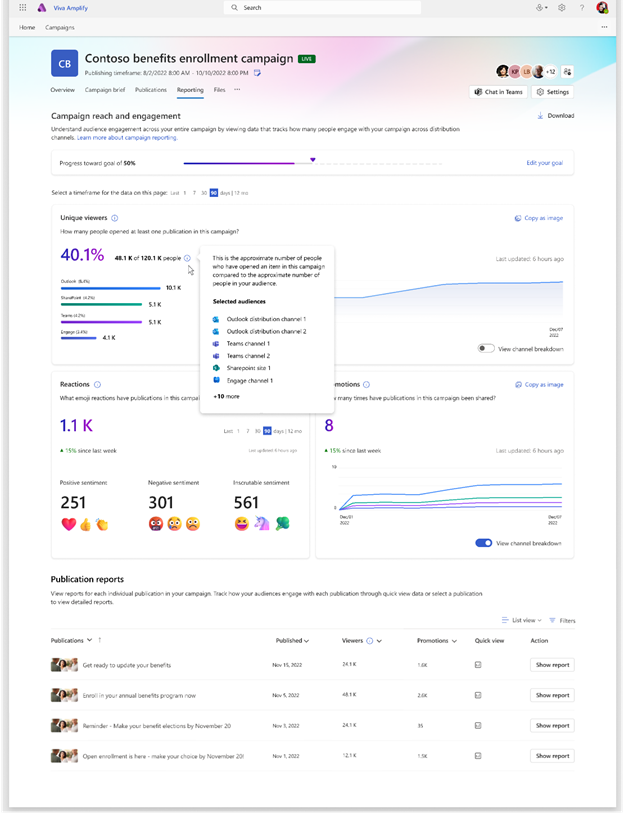Open quick view for Open enrollment is here

[478, 756]
